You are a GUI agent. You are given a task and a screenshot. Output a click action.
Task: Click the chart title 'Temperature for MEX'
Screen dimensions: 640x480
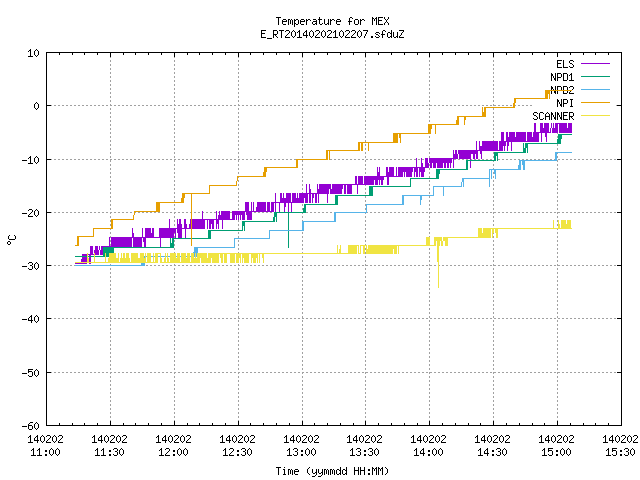(332, 21)
